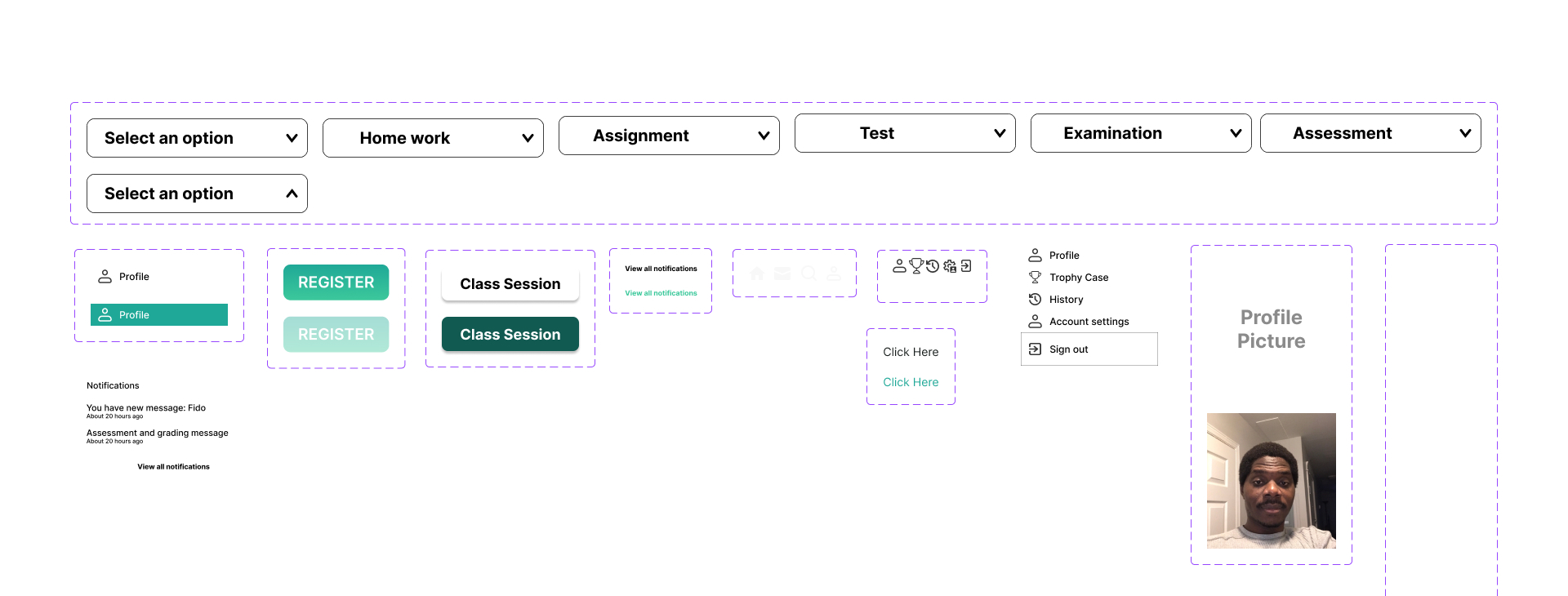Click the faded envelope mail icon
The height and width of the screenshot is (596, 1568).
782,274
